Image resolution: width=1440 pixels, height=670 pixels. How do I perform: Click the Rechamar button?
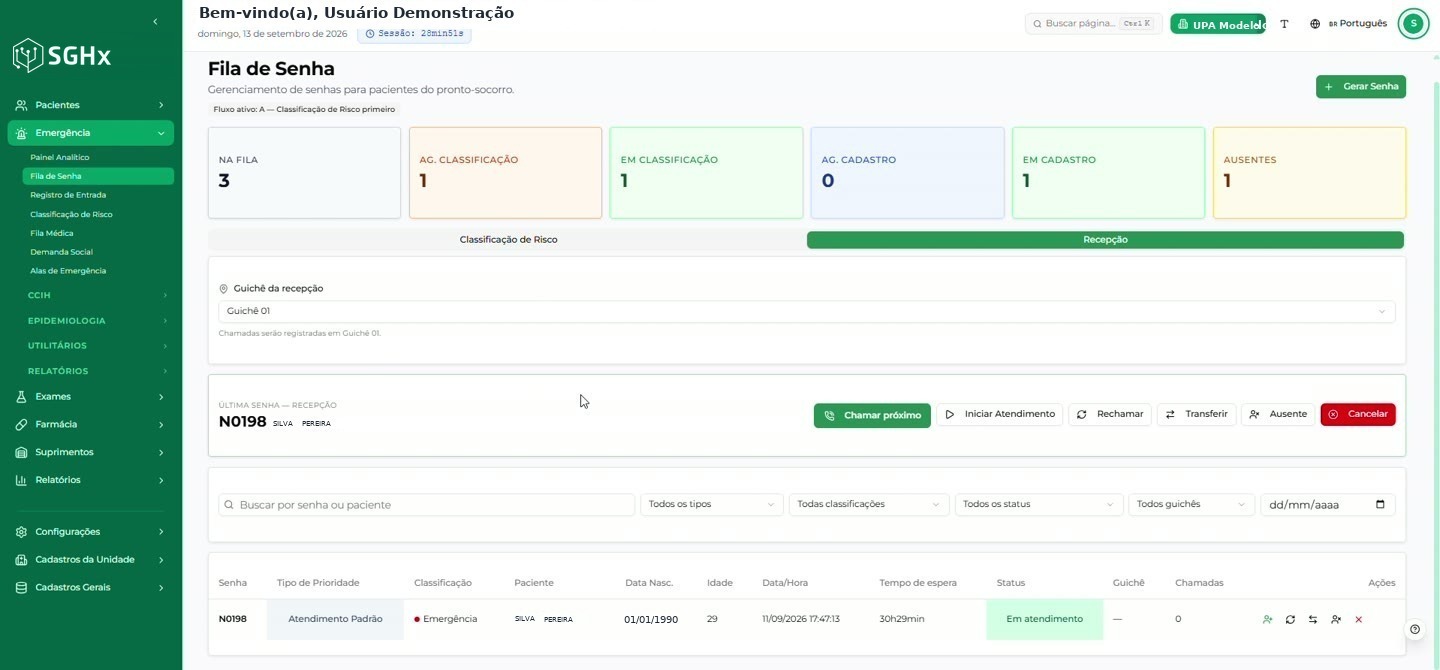(1110, 414)
